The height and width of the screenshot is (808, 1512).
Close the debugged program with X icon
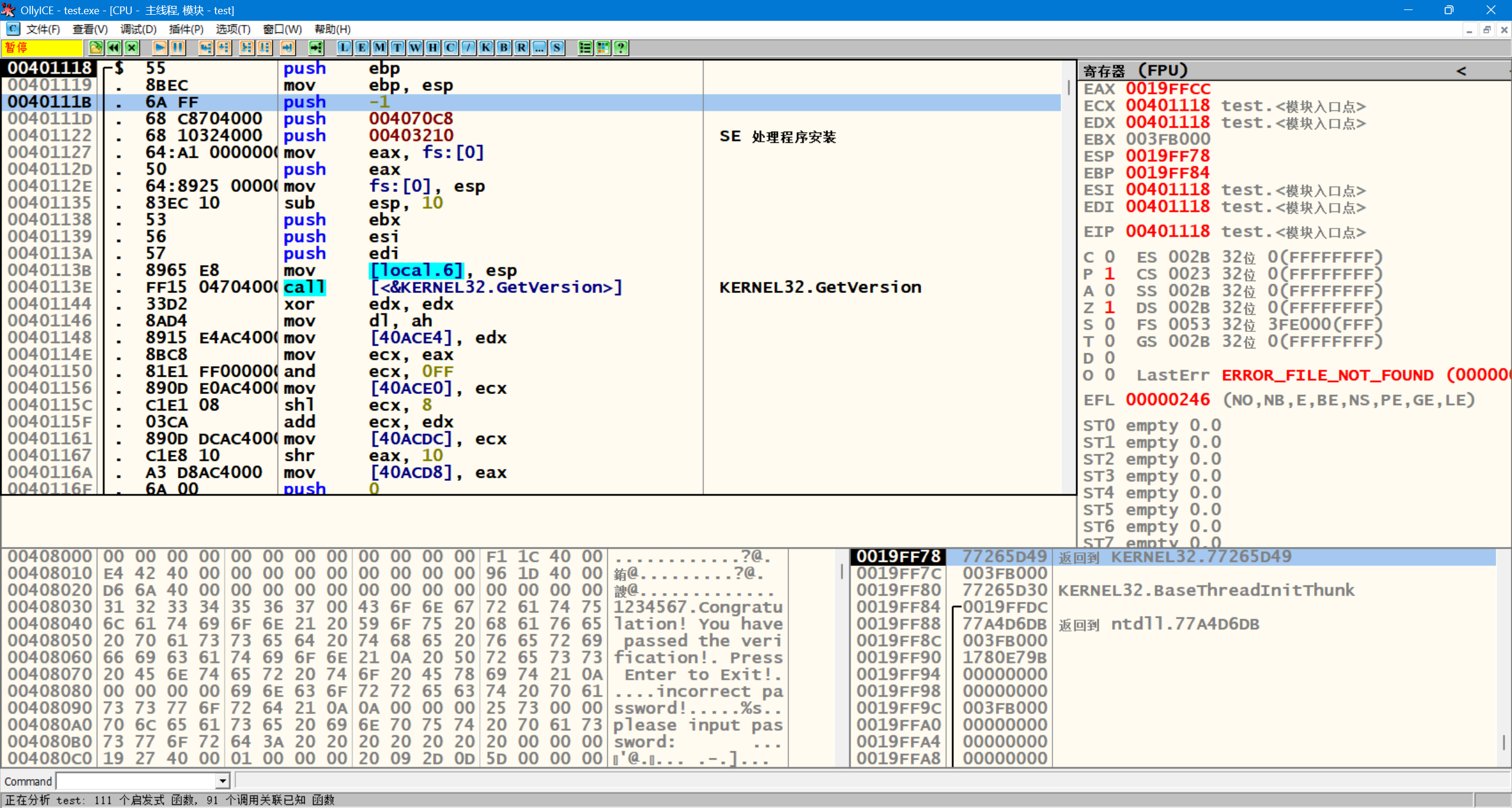(132, 48)
